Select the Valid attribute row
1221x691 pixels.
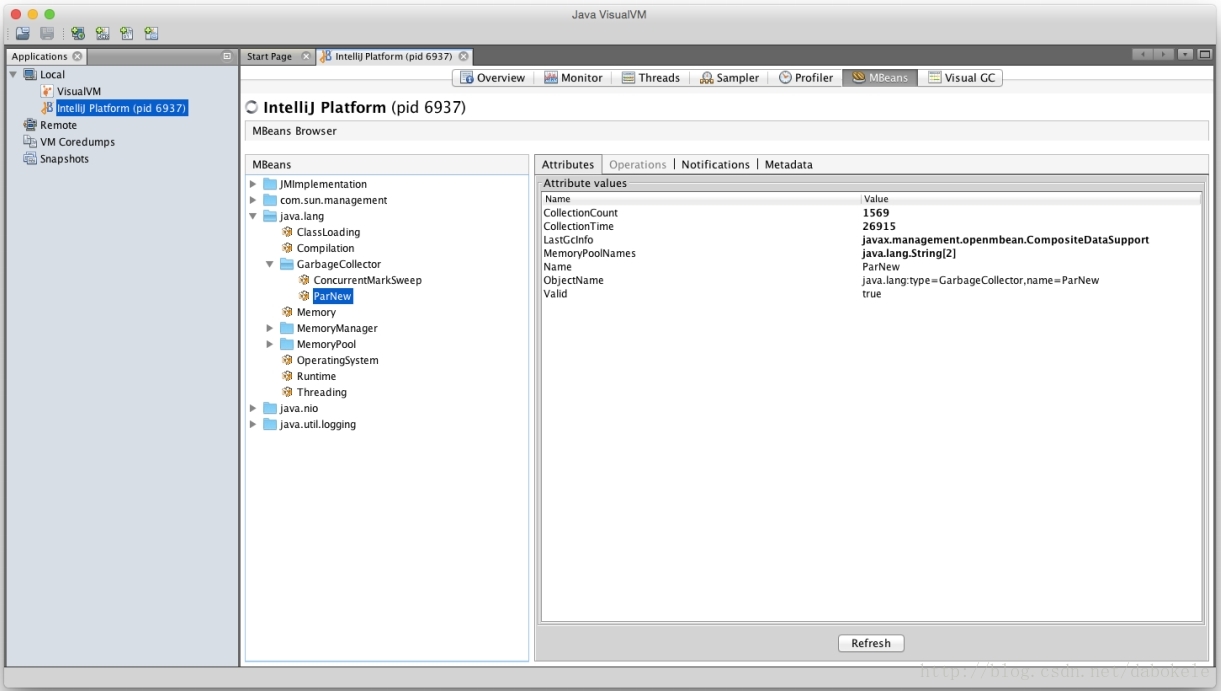pos(871,294)
